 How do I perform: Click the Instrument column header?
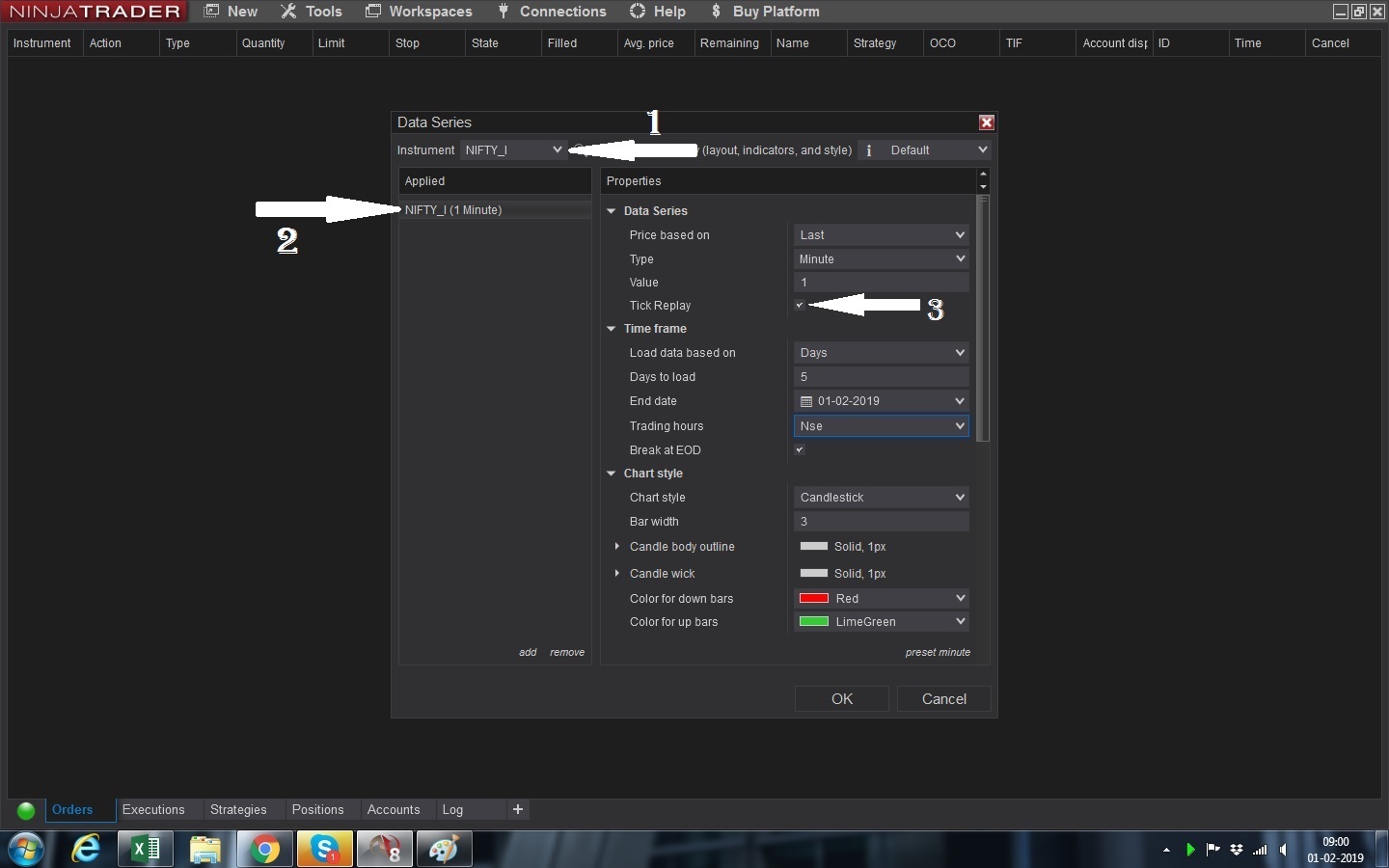tap(42, 43)
